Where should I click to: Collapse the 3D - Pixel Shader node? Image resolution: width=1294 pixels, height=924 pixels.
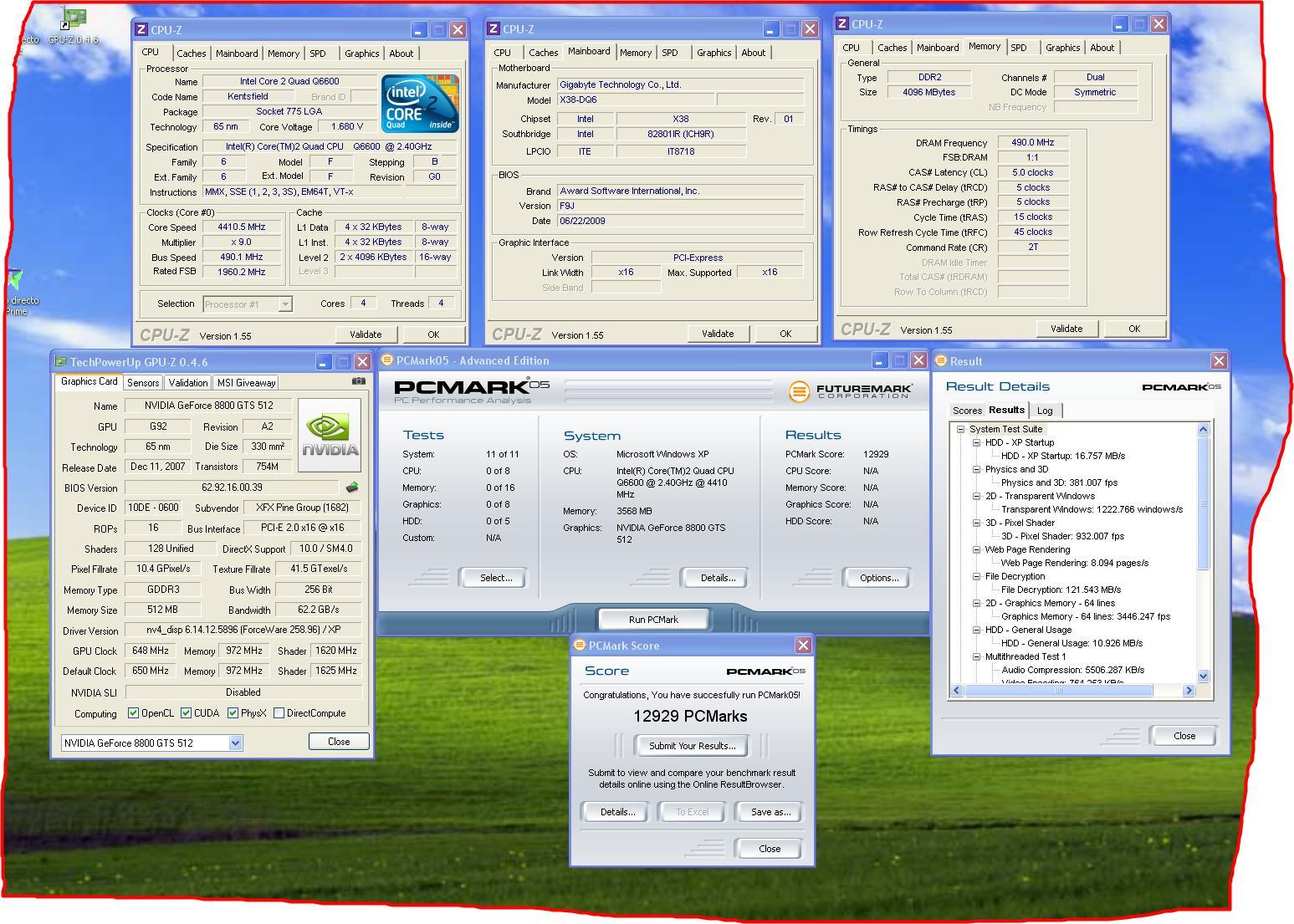(976, 523)
